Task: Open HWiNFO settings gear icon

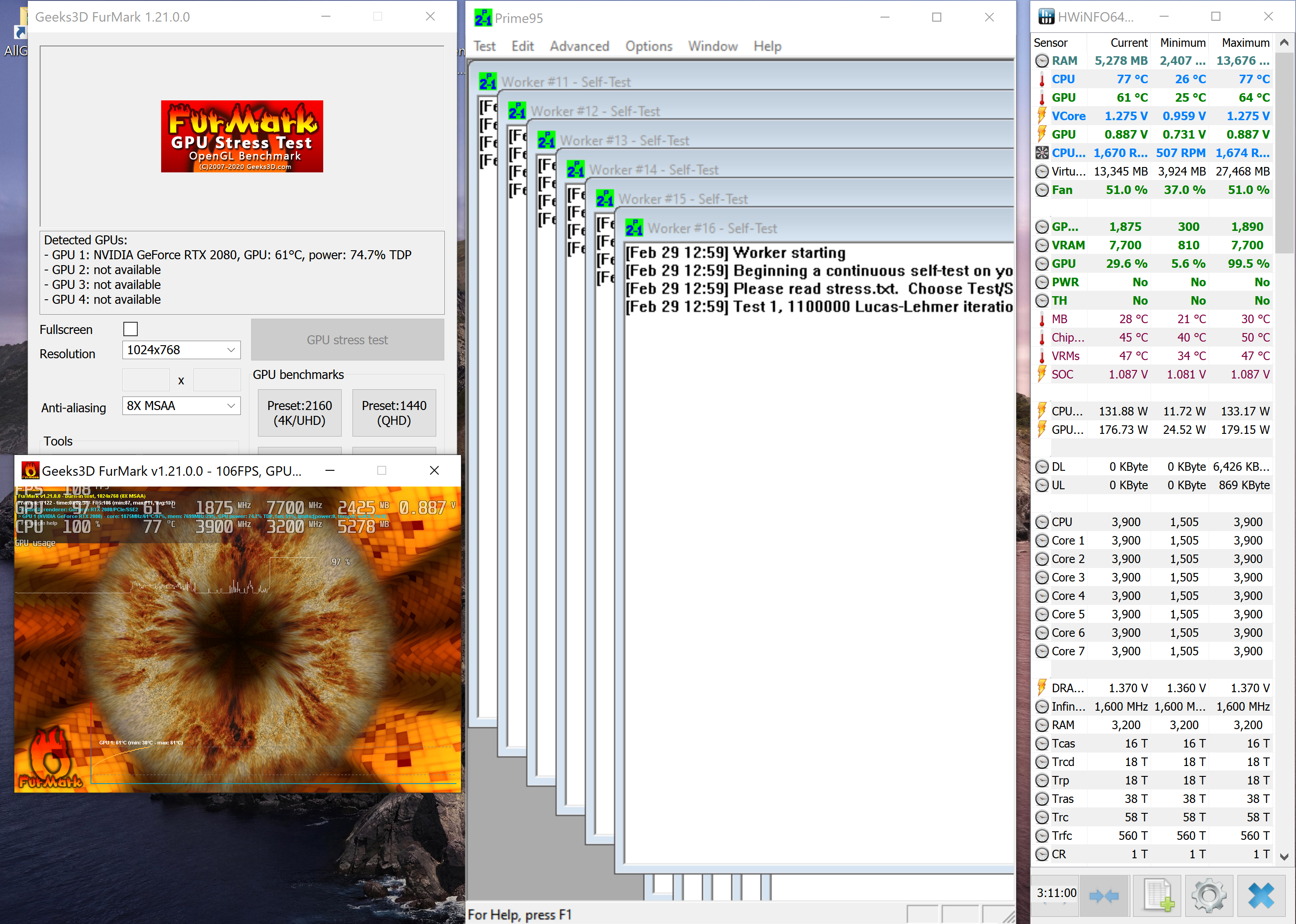Action: tap(1208, 896)
